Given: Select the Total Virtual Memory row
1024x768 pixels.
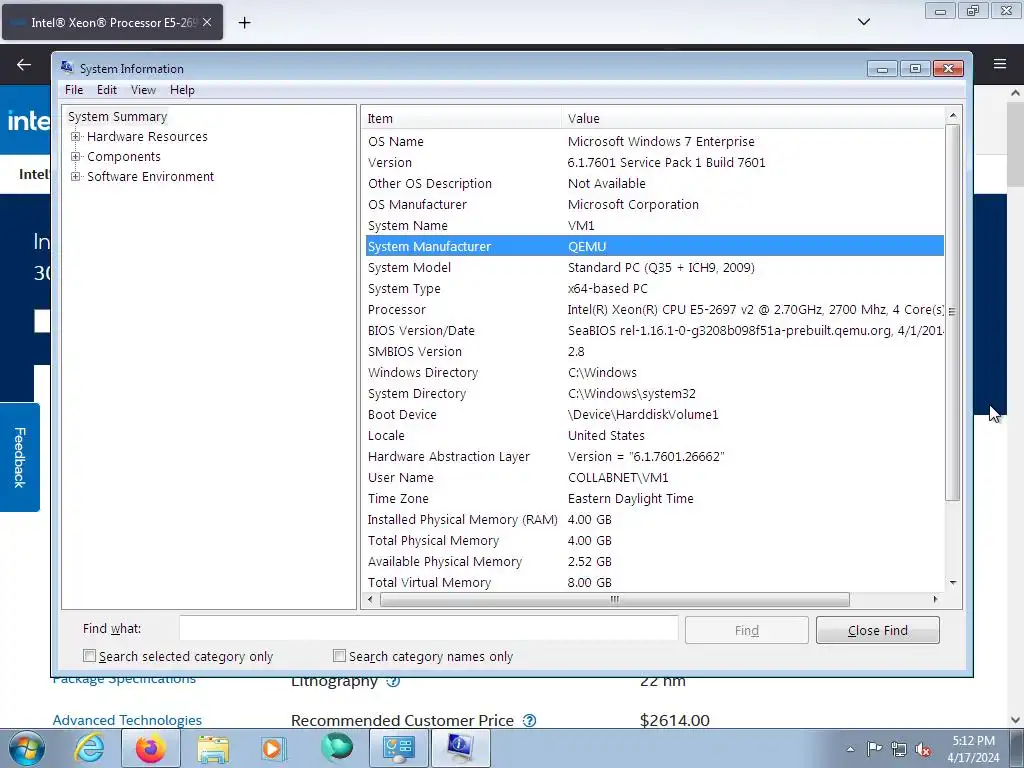Looking at the screenshot, I should coord(654,583).
